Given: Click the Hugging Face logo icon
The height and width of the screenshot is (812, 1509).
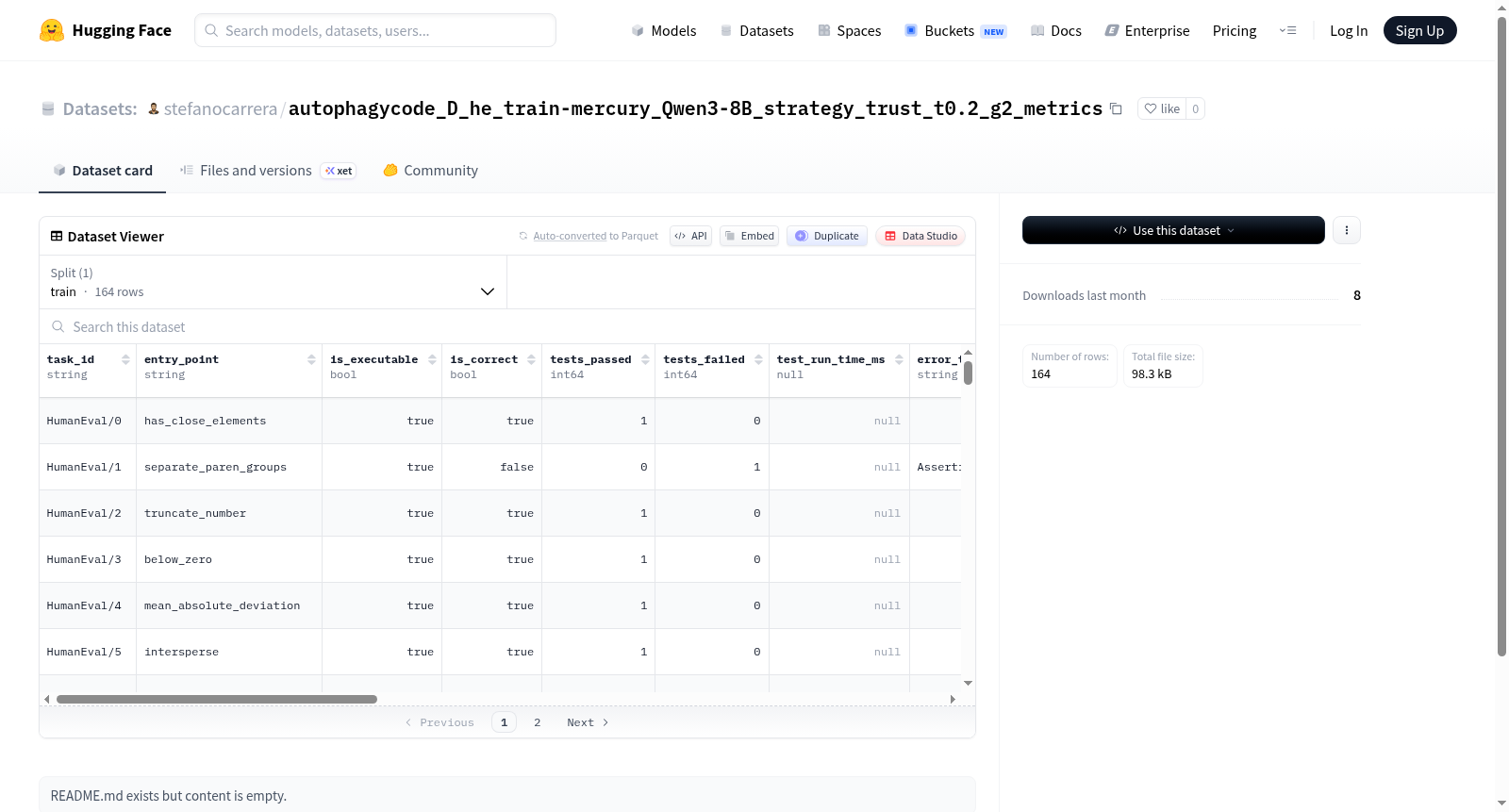Looking at the screenshot, I should pos(52,30).
